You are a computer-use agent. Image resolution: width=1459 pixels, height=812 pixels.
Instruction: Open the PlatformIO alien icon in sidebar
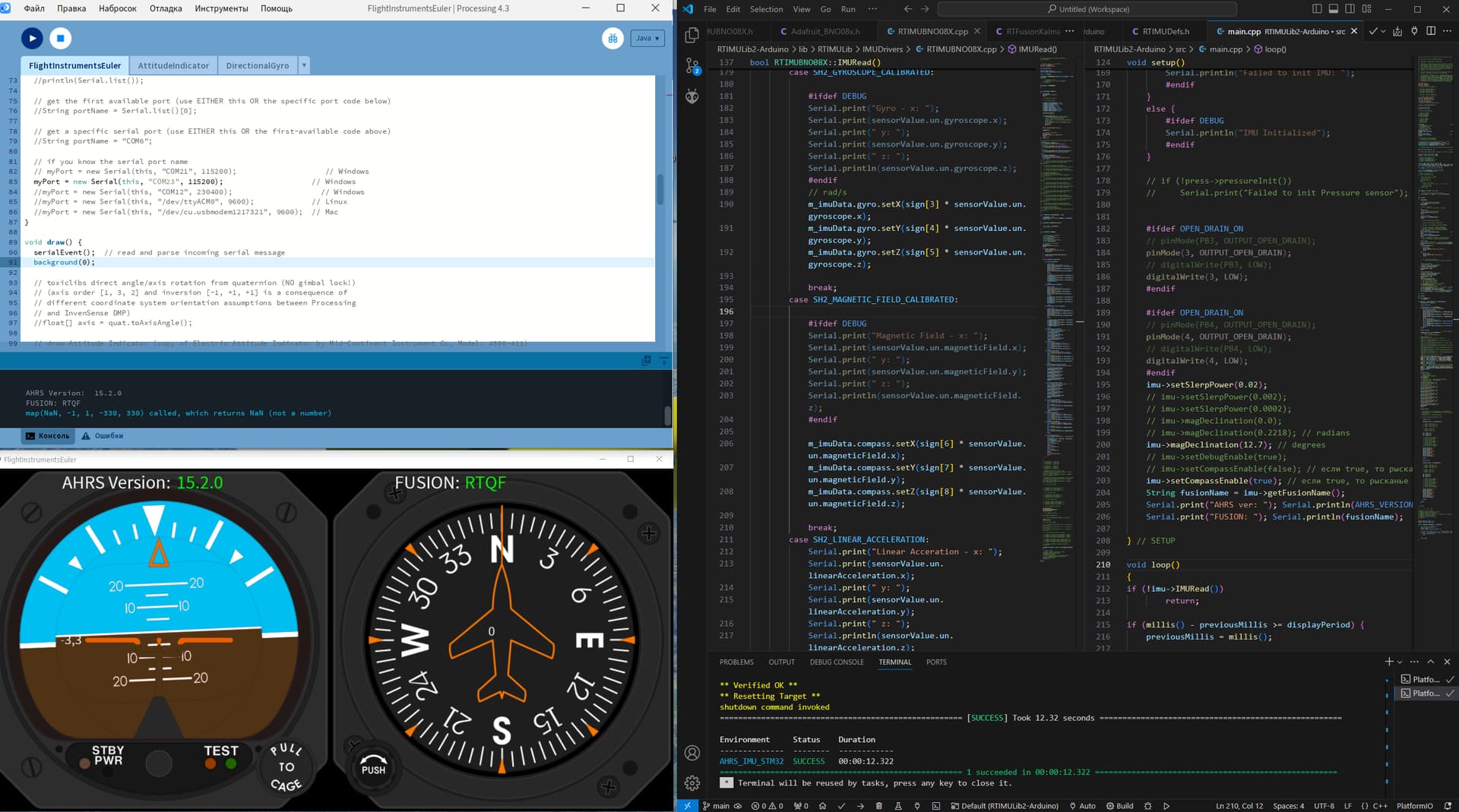pyautogui.click(x=692, y=96)
